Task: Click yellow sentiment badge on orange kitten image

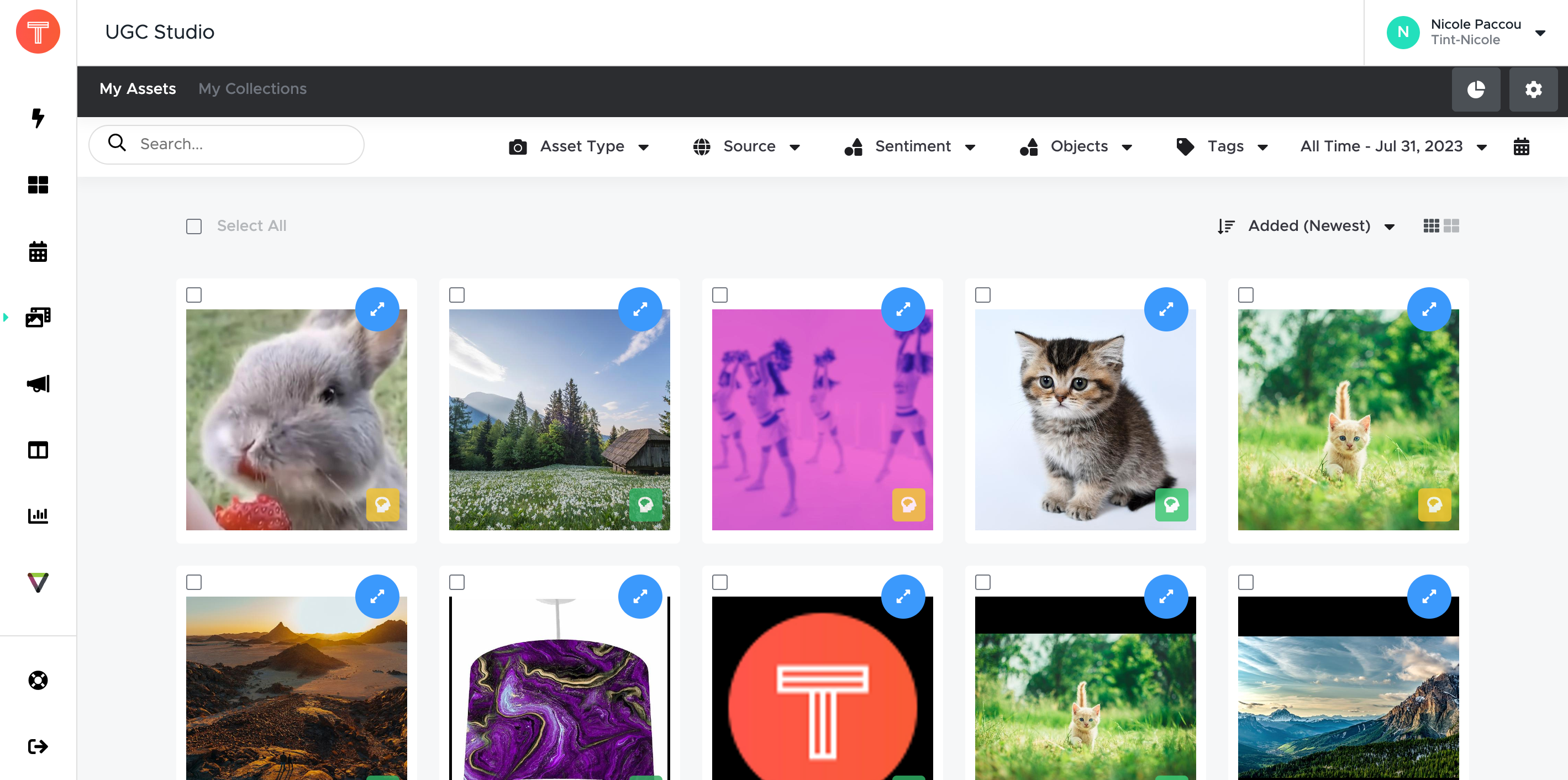Action: click(x=1435, y=505)
